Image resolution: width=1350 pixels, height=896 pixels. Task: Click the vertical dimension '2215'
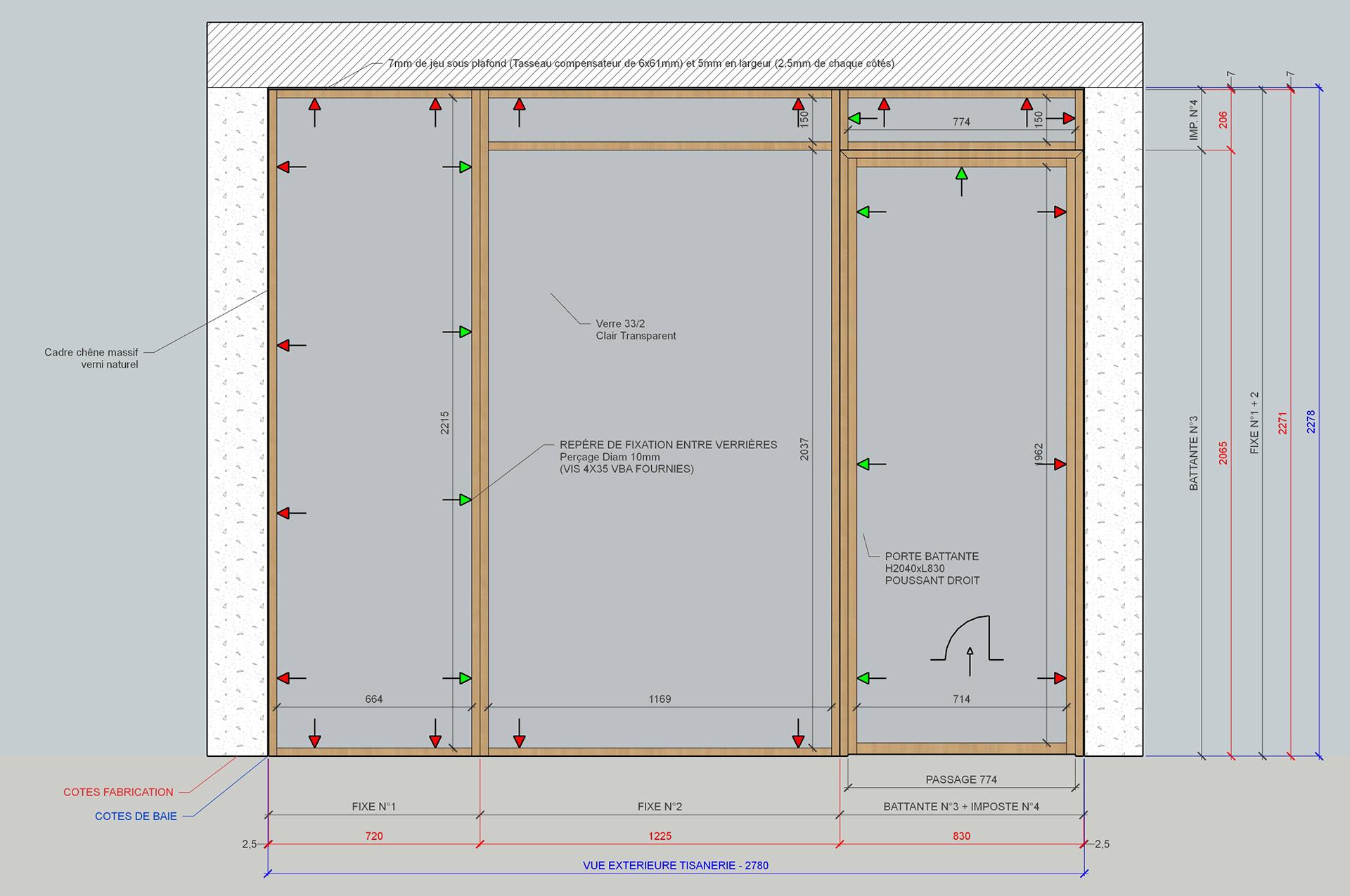(444, 422)
